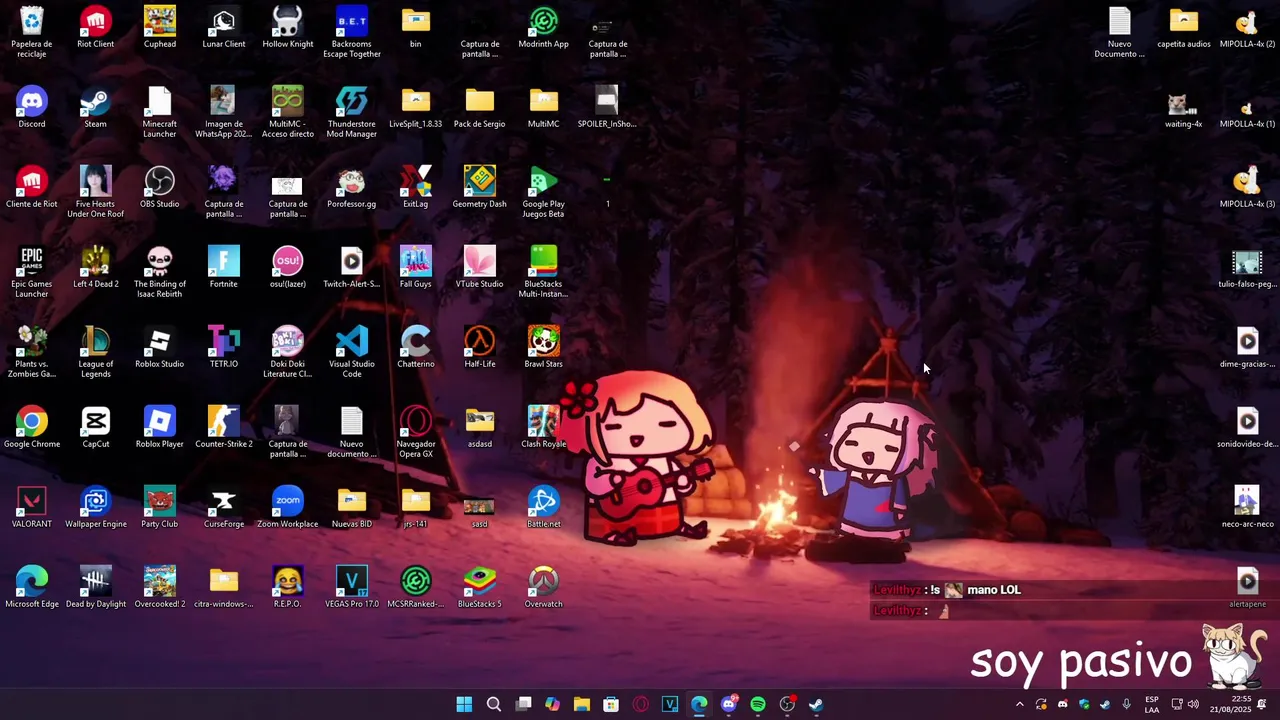Select the Dead by Daylight icon

(x=96, y=588)
